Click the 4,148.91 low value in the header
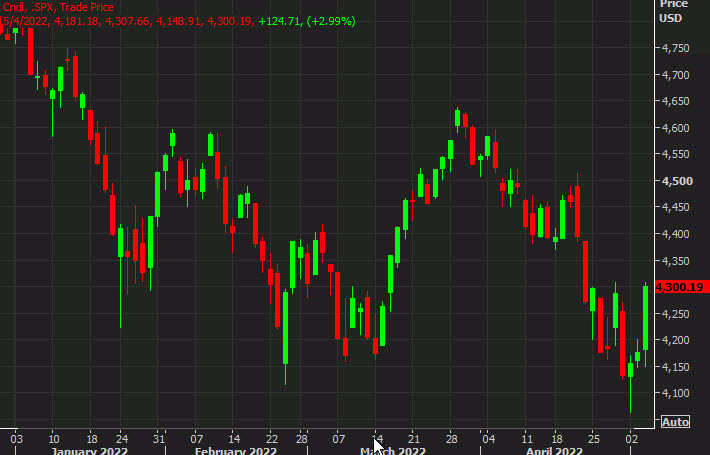 (179, 21)
